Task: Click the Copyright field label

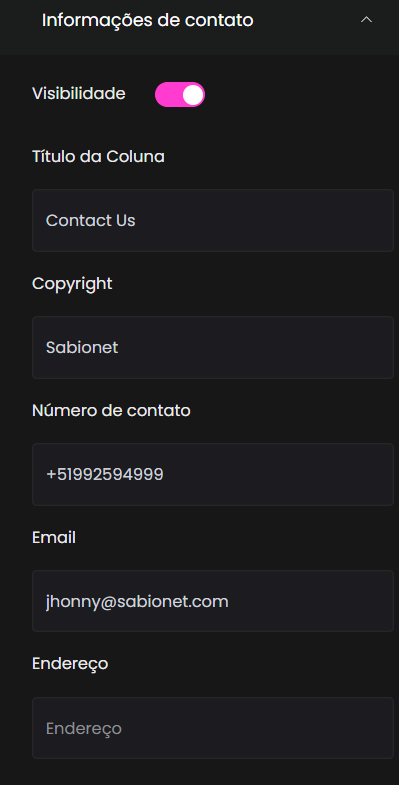Action: pyautogui.click(x=72, y=284)
